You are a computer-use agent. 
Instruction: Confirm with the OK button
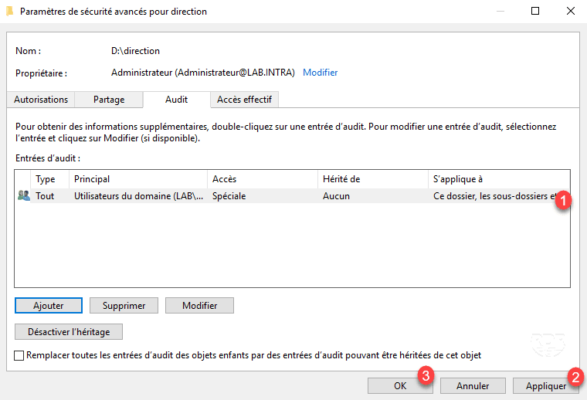click(x=400, y=386)
